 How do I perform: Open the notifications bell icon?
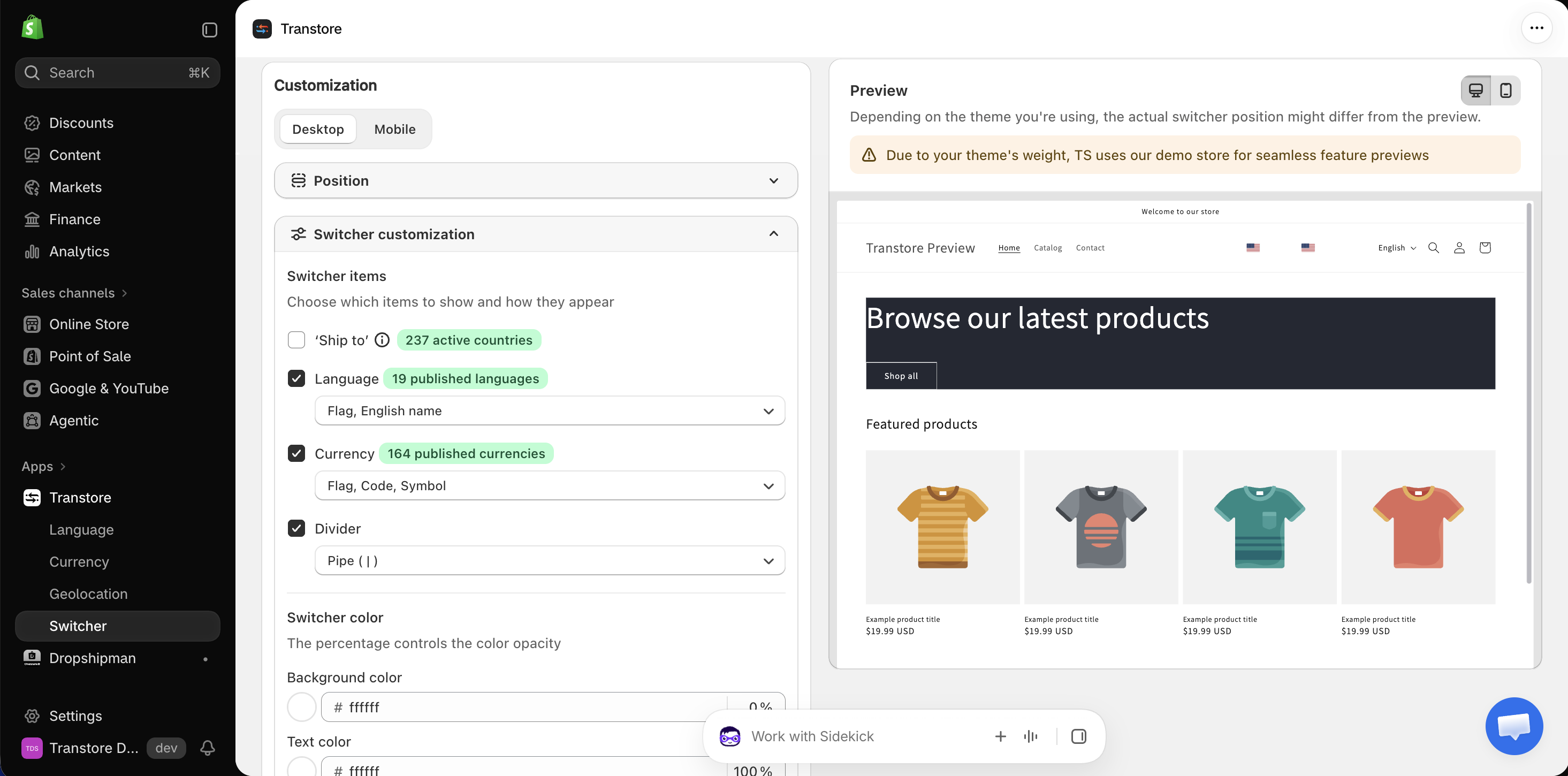(208, 748)
